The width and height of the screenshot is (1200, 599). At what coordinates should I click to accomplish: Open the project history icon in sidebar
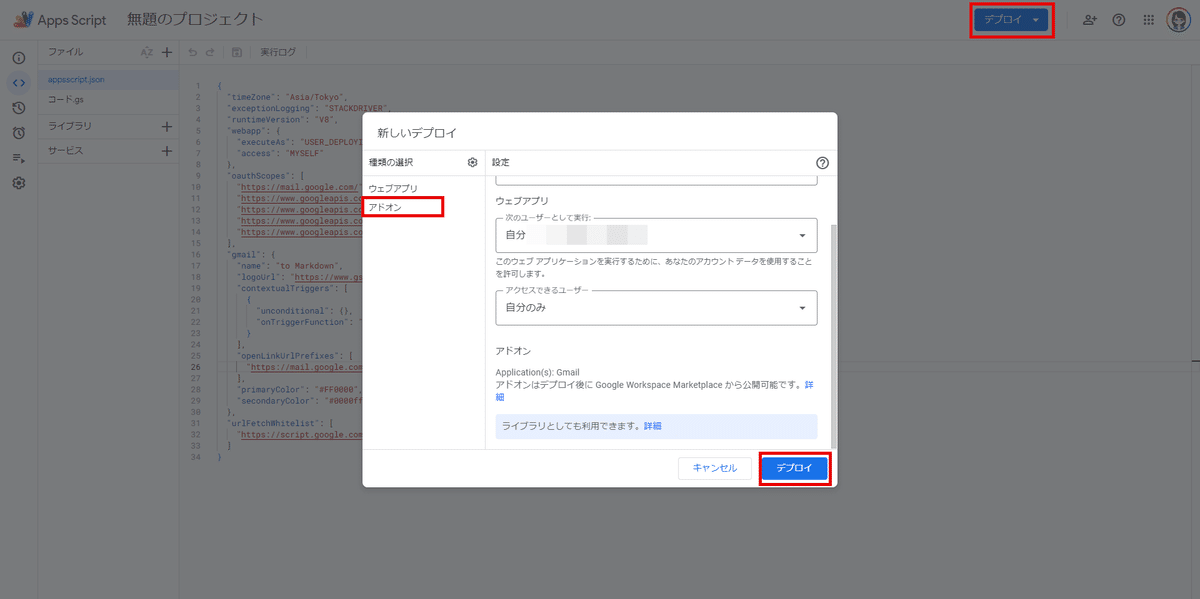(x=18, y=108)
